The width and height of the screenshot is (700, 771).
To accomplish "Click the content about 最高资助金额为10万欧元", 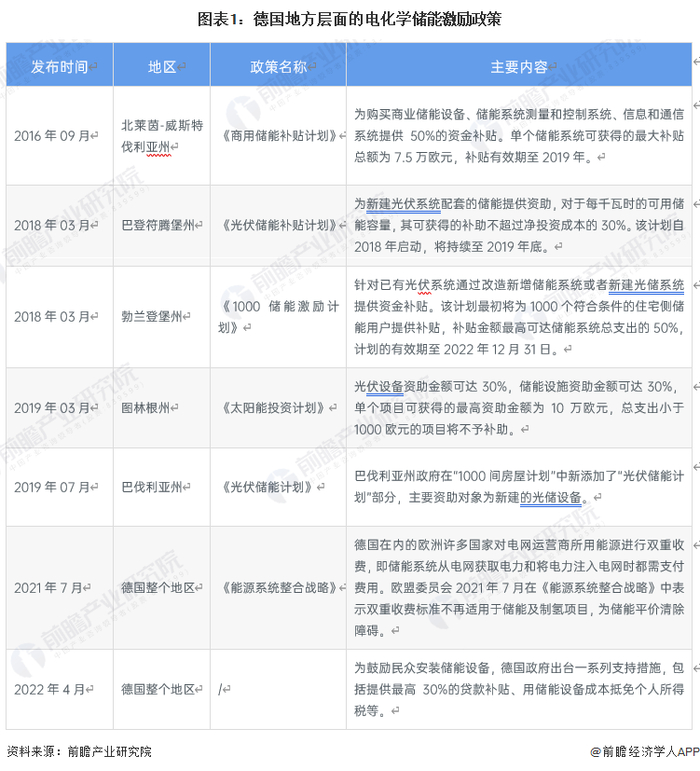I will pyautogui.click(x=519, y=408).
